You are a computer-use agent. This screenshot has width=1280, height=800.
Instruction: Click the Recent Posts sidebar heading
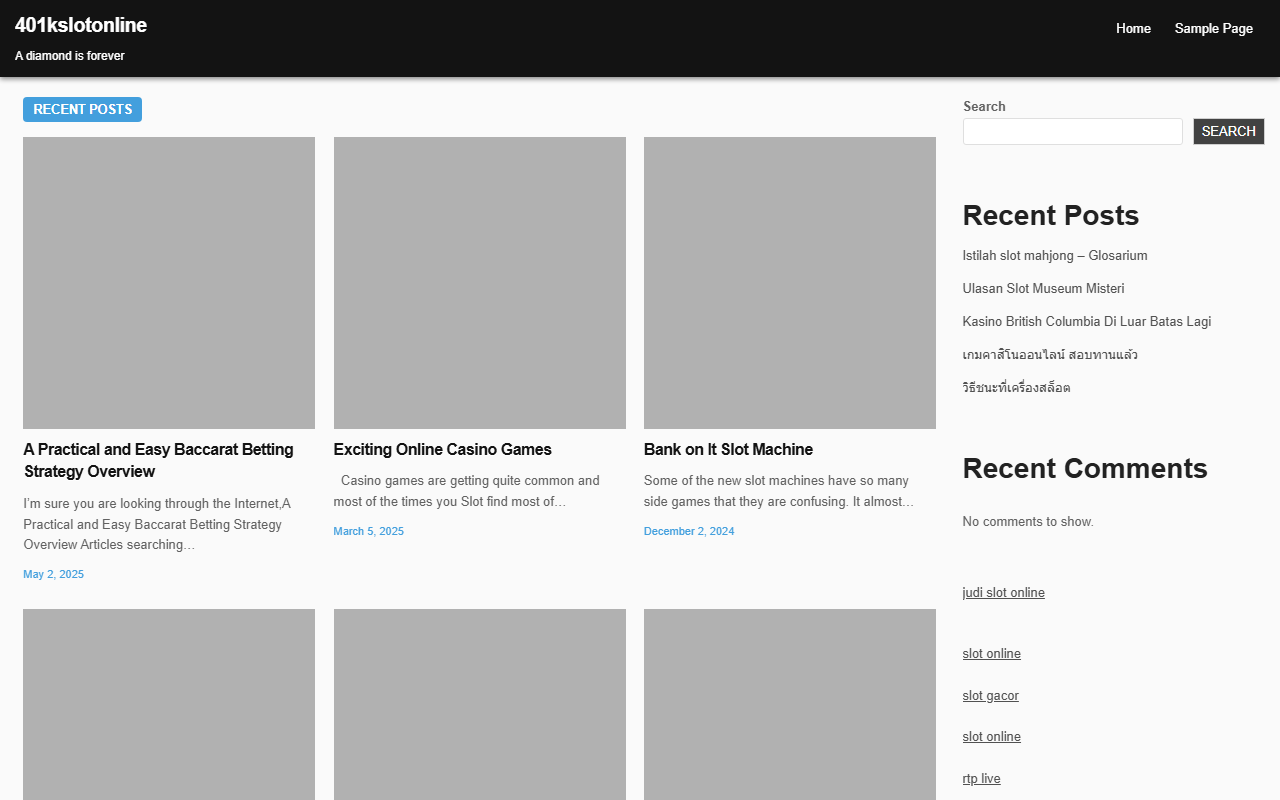[x=1051, y=215]
